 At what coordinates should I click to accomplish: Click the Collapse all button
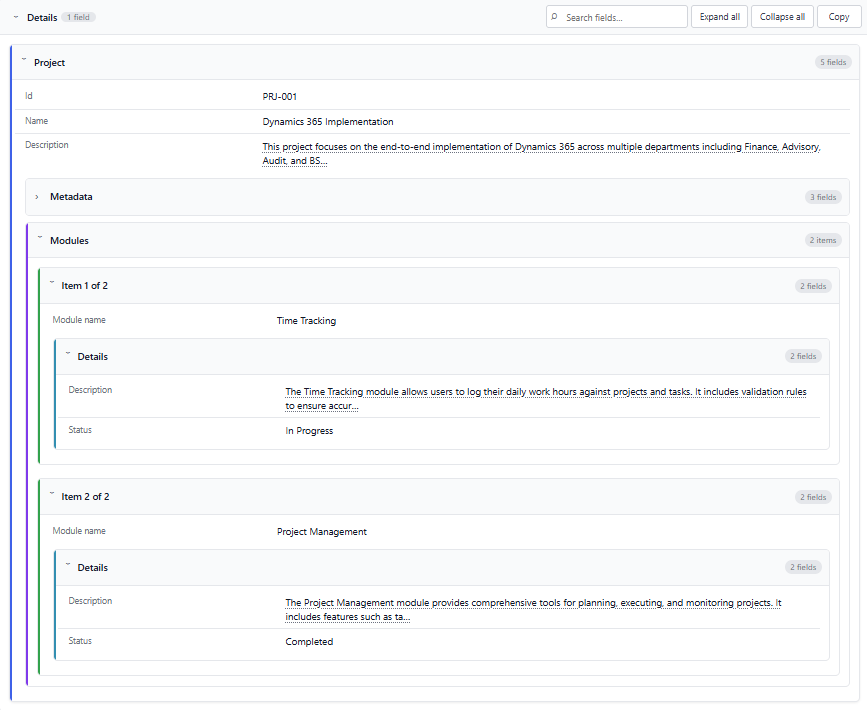[782, 17]
